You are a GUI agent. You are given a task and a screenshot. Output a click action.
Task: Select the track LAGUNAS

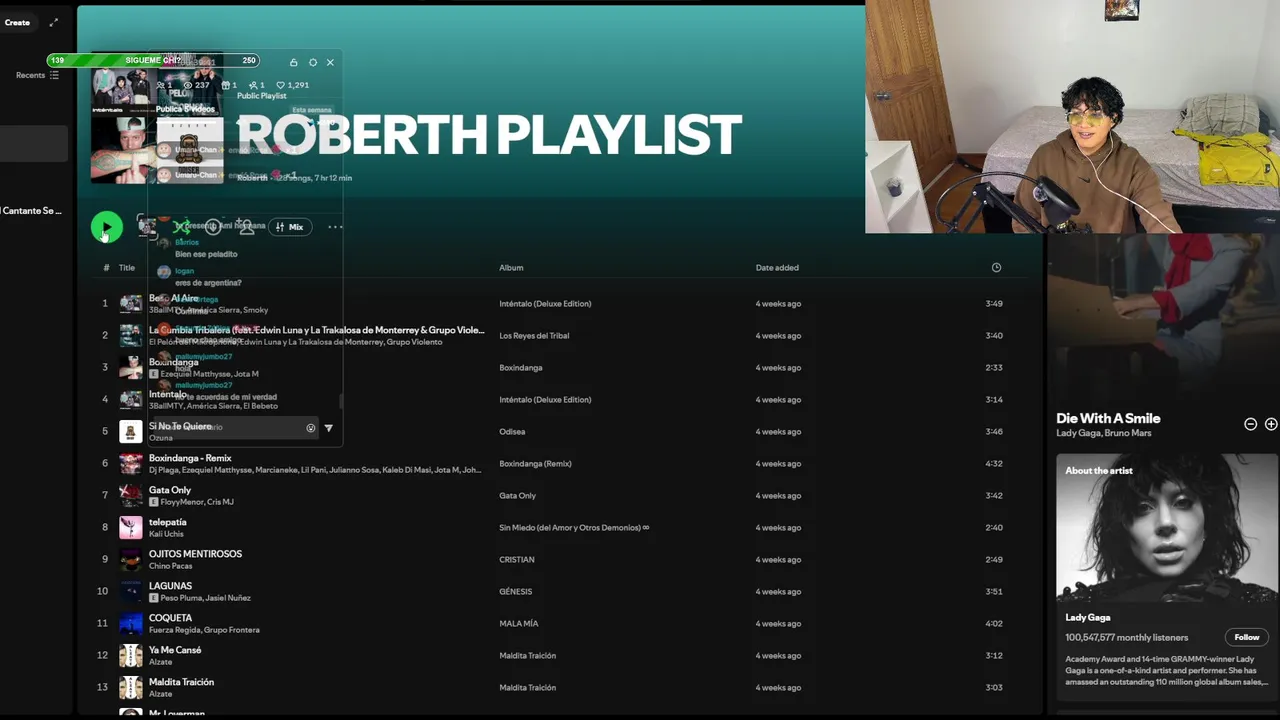coord(170,586)
